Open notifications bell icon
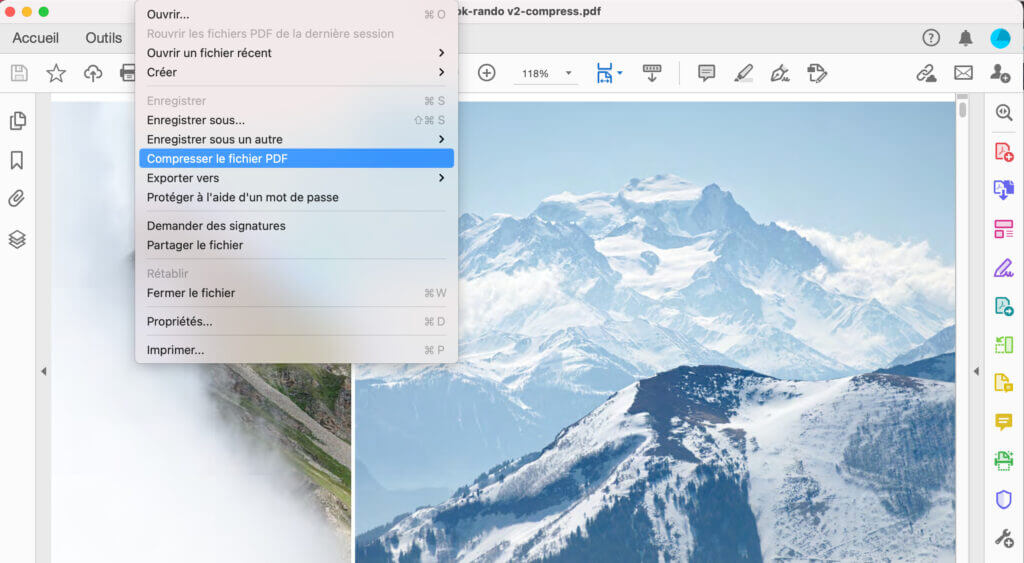 point(965,38)
